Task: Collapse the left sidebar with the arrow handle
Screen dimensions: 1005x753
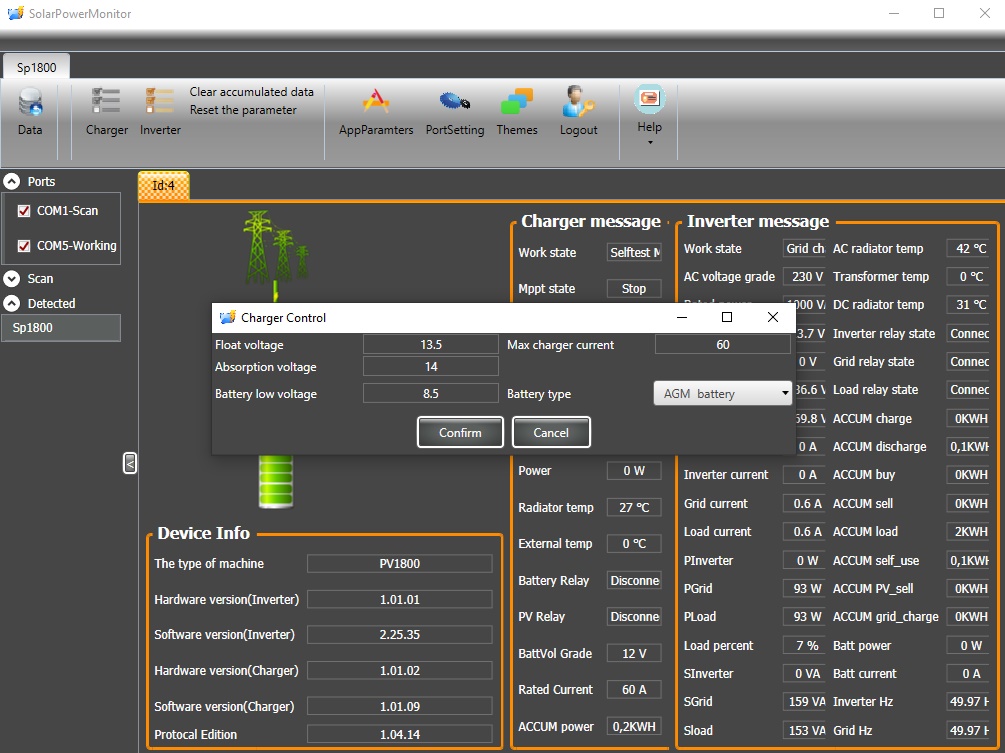Action: point(129,463)
